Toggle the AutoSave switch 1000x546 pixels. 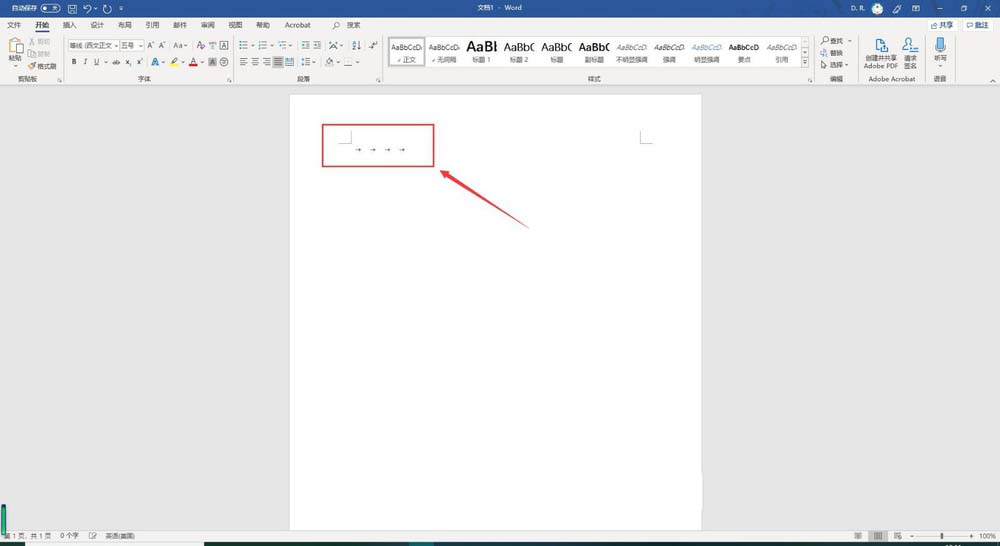(x=50, y=8)
